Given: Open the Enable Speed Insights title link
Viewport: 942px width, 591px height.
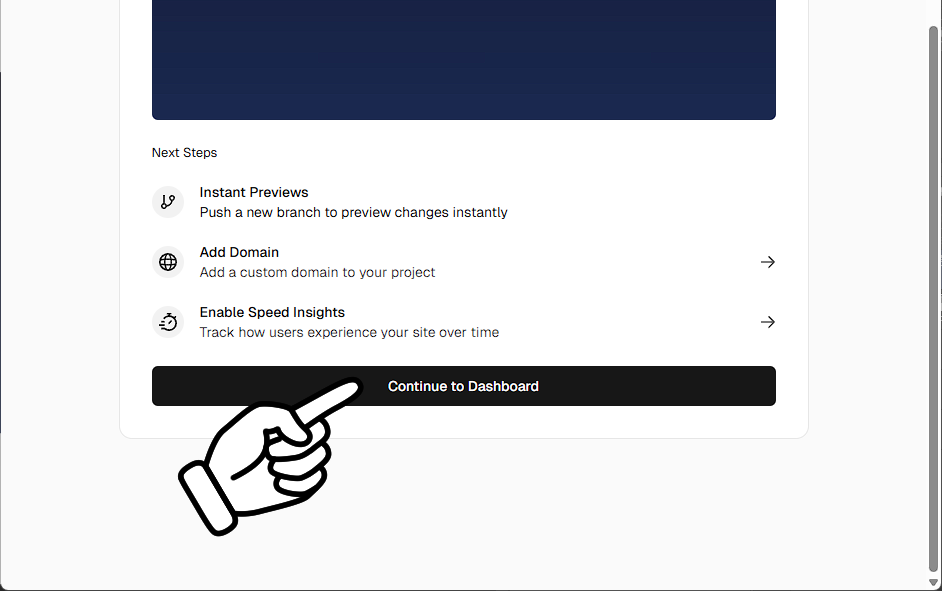Looking at the screenshot, I should [272, 312].
